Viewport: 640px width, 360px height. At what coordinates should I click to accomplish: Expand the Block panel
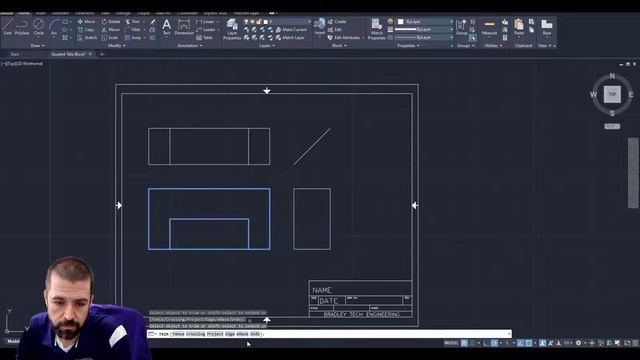tap(339, 46)
